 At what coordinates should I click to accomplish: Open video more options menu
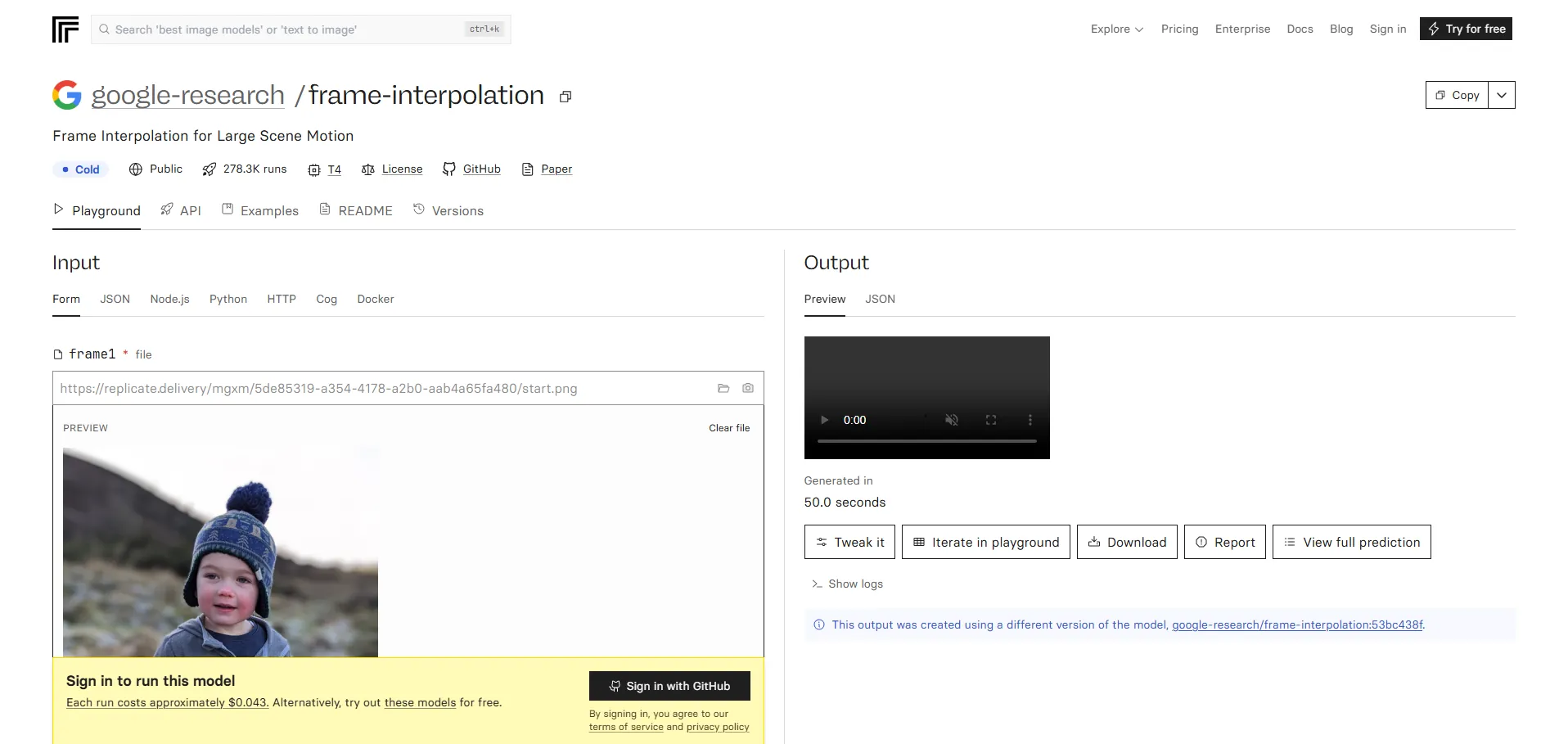pos(1030,420)
